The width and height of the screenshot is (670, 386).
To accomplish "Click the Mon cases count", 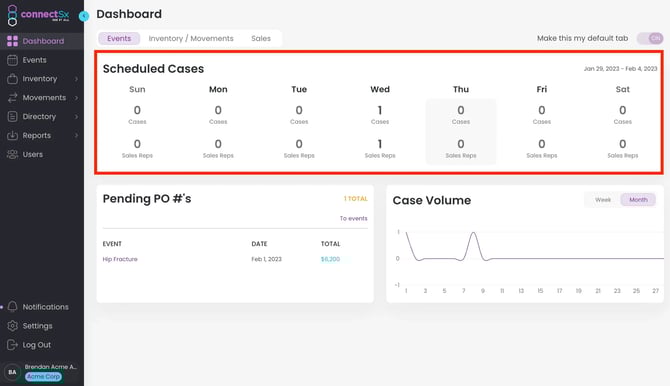I will click(218, 110).
